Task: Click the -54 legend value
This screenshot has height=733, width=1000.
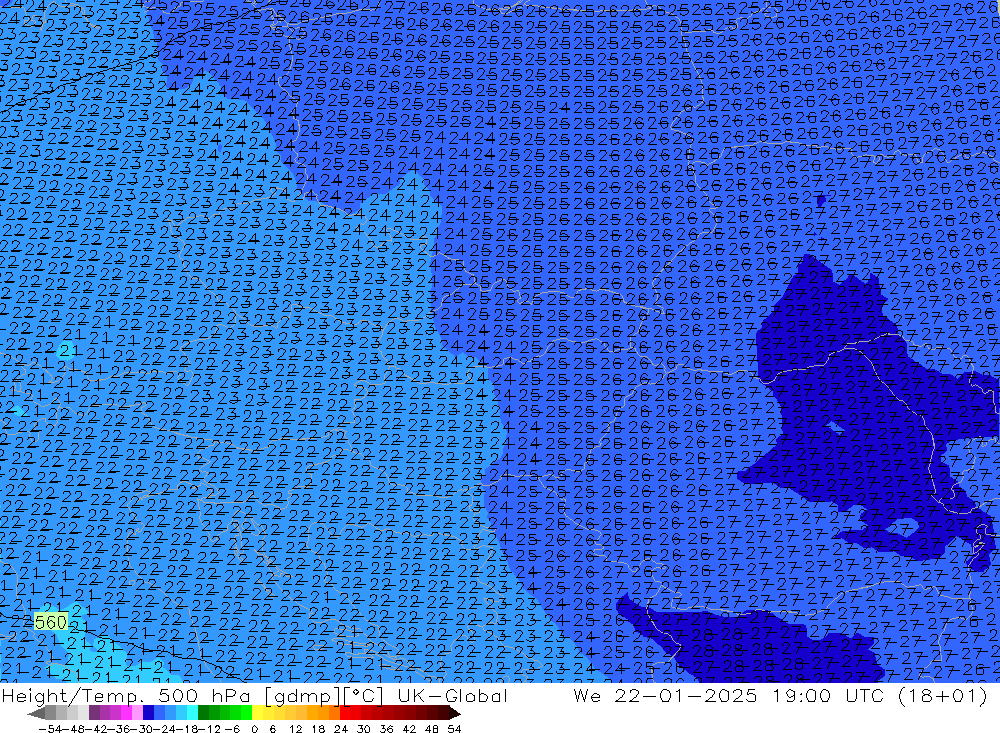Action: click(50, 729)
